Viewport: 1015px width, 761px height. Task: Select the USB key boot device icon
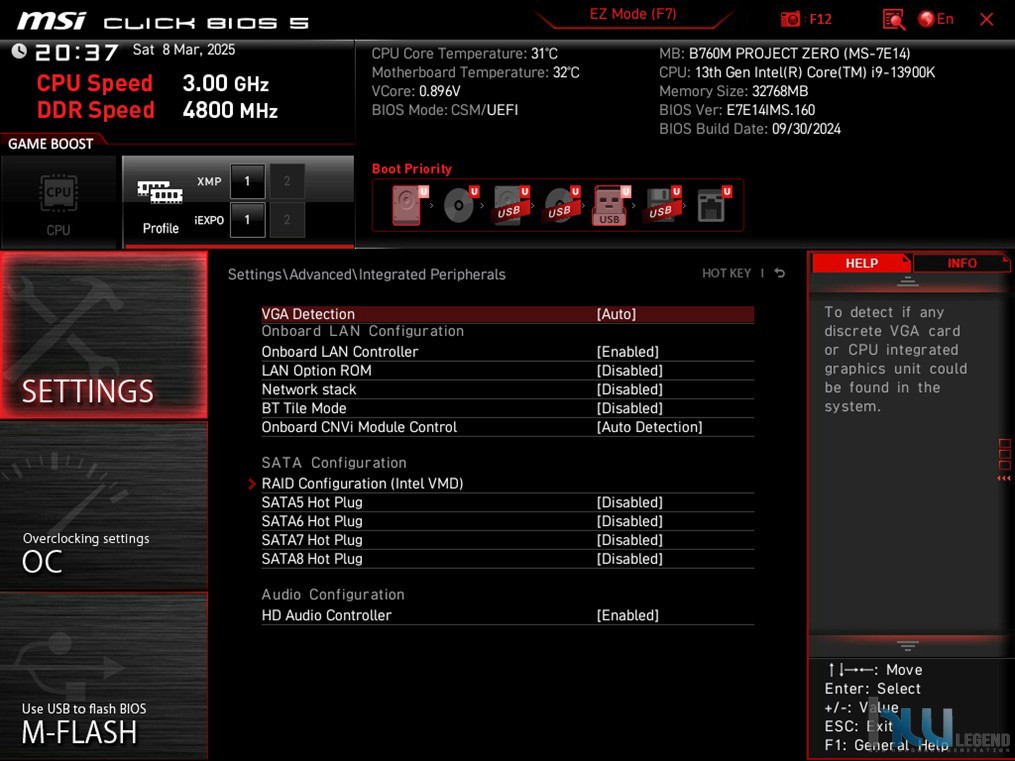[x=610, y=206]
